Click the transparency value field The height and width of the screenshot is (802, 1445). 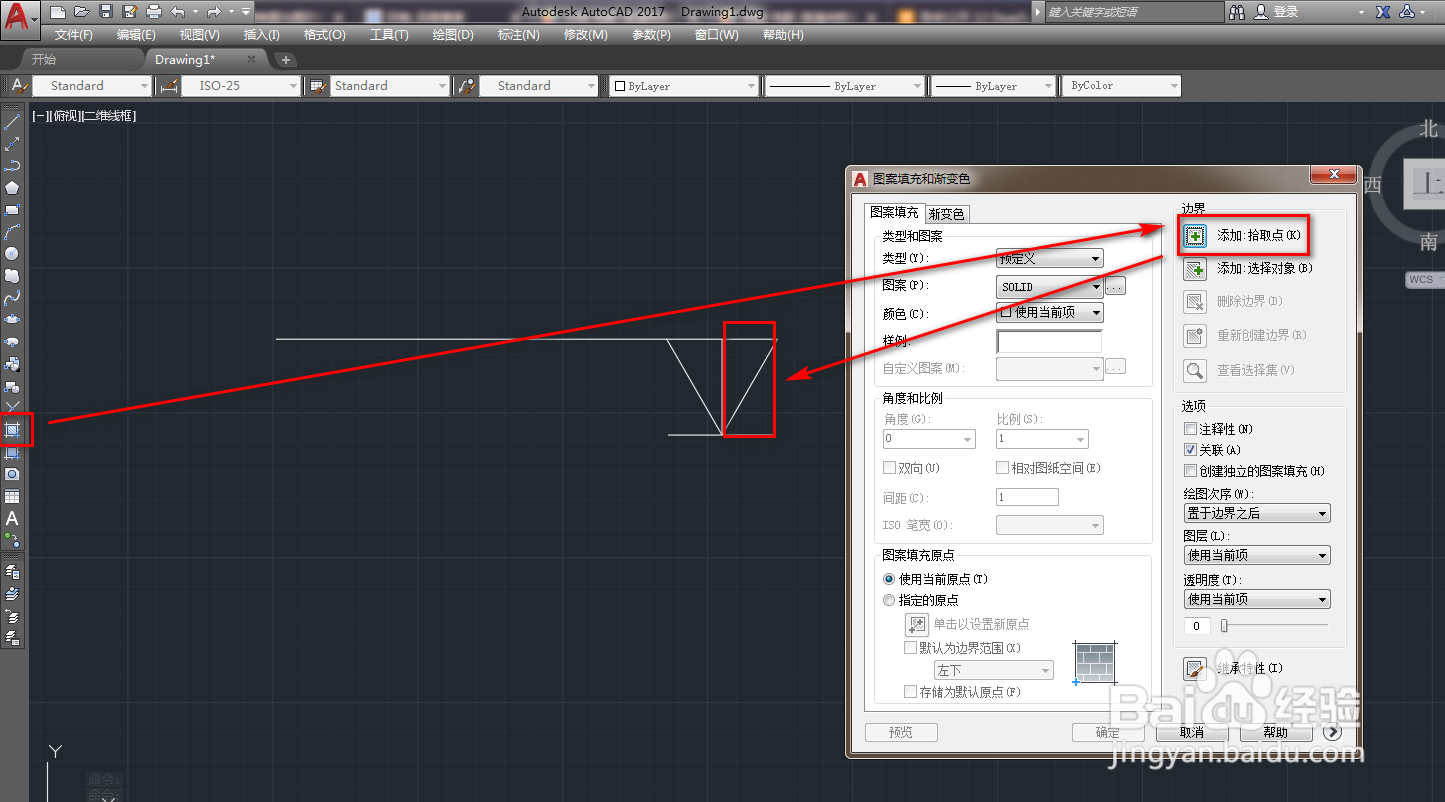click(x=1197, y=626)
